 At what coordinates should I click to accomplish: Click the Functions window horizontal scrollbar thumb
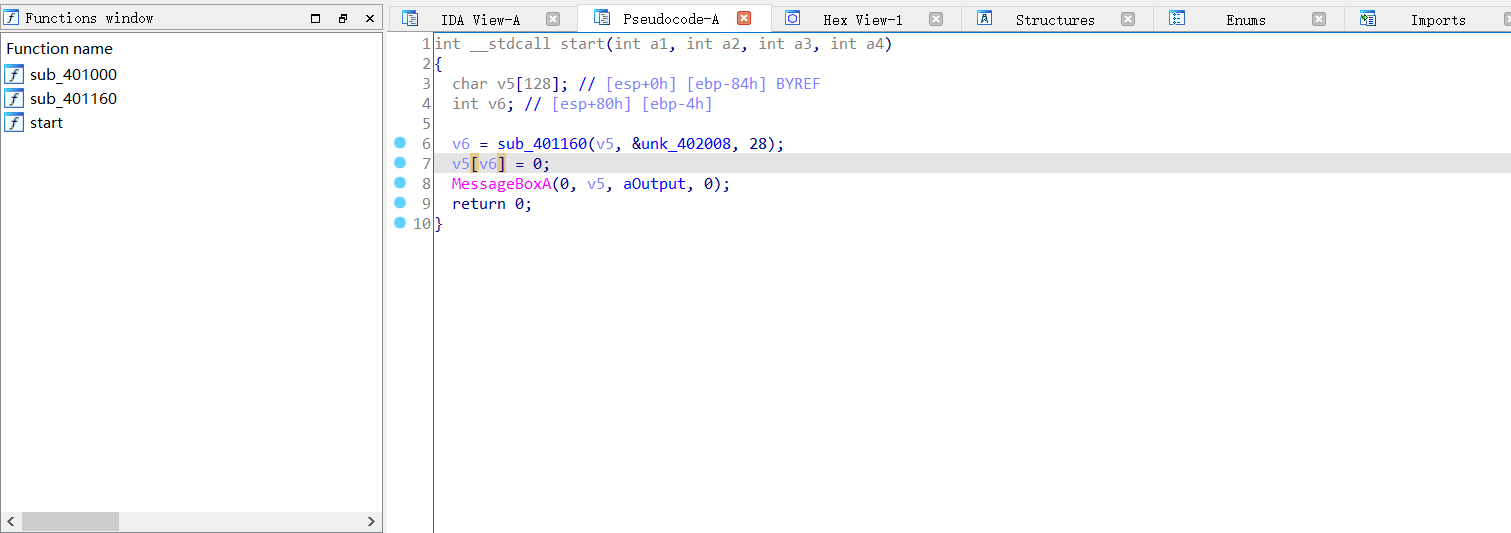click(x=70, y=522)
